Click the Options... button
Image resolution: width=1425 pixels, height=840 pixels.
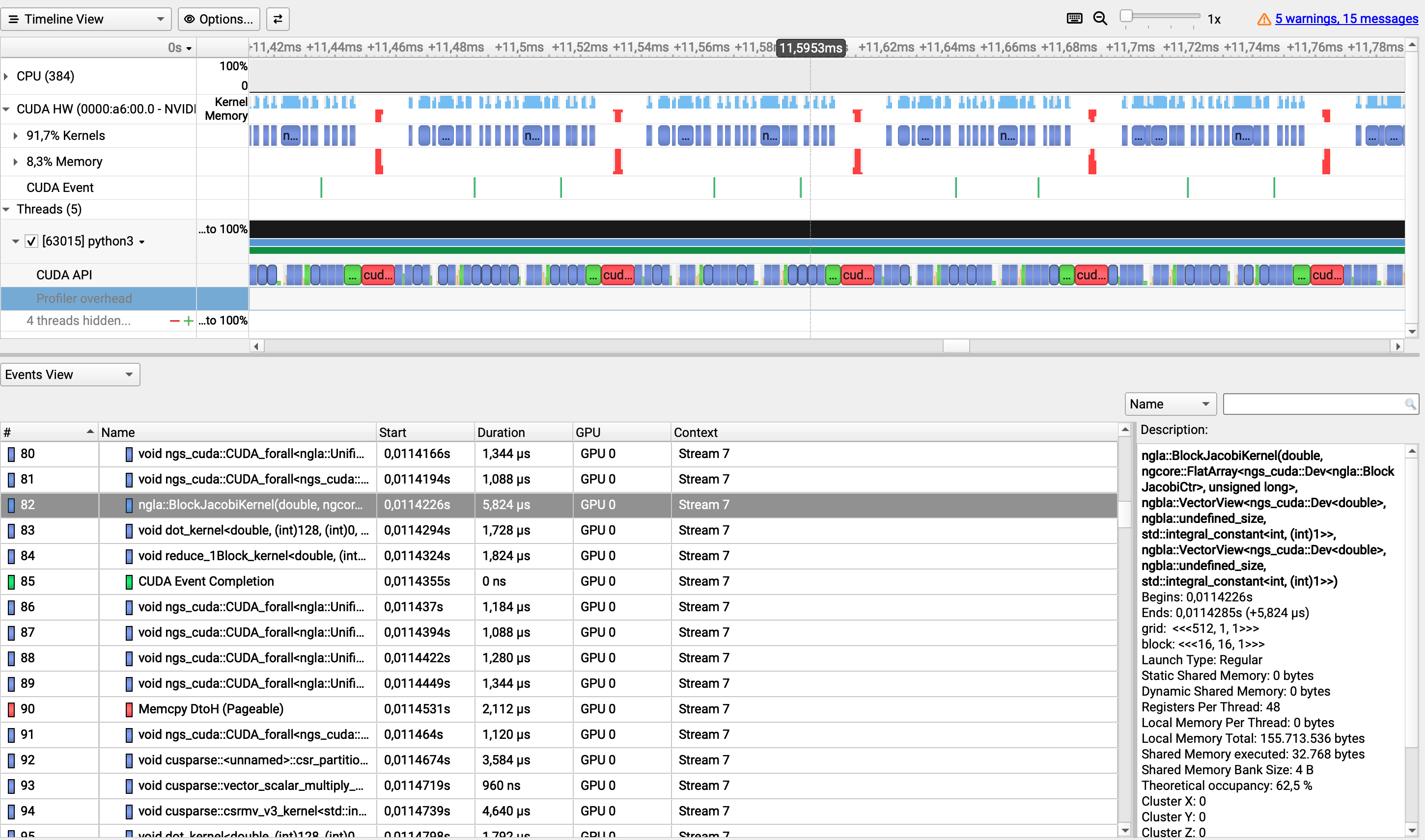click(219, 19)
